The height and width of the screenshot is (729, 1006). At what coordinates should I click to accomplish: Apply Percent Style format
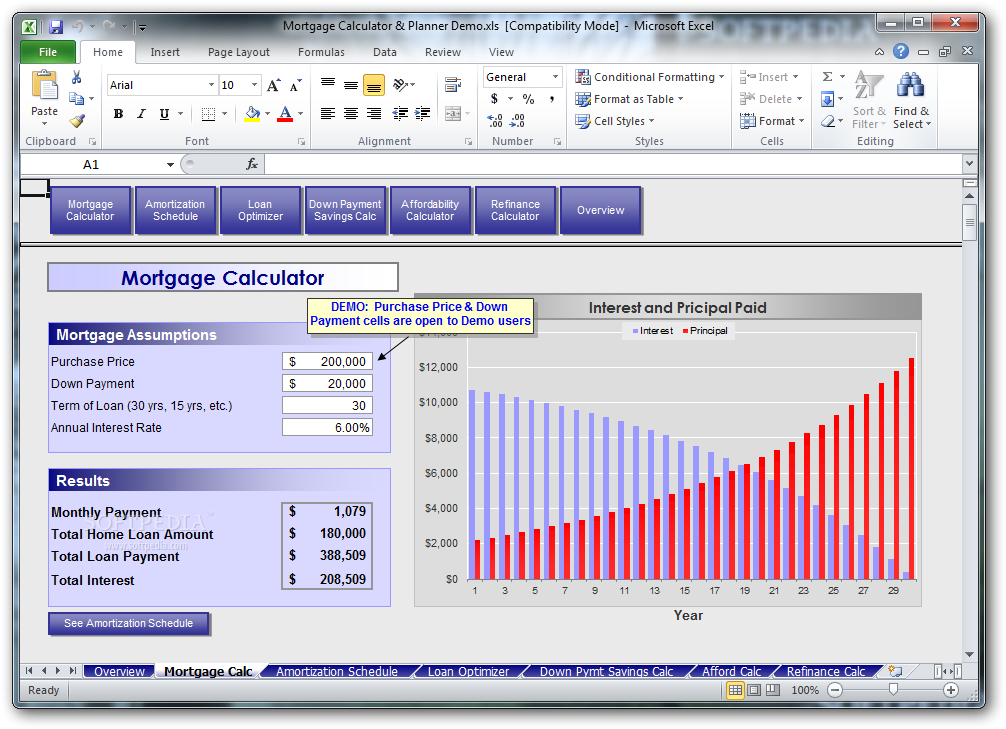tap(528, 99)
